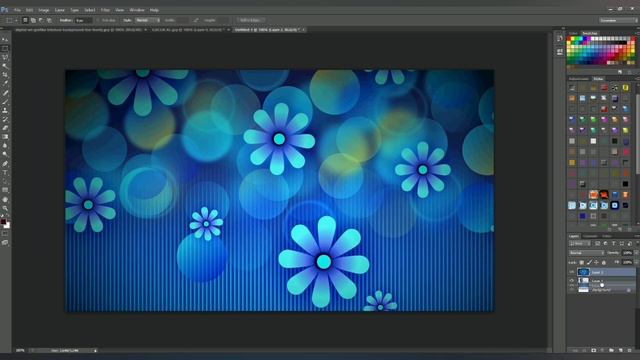Select the Pen tool
Image resolution: width=640 pixels, height=360 pixels.
click(x=5, y=164)
